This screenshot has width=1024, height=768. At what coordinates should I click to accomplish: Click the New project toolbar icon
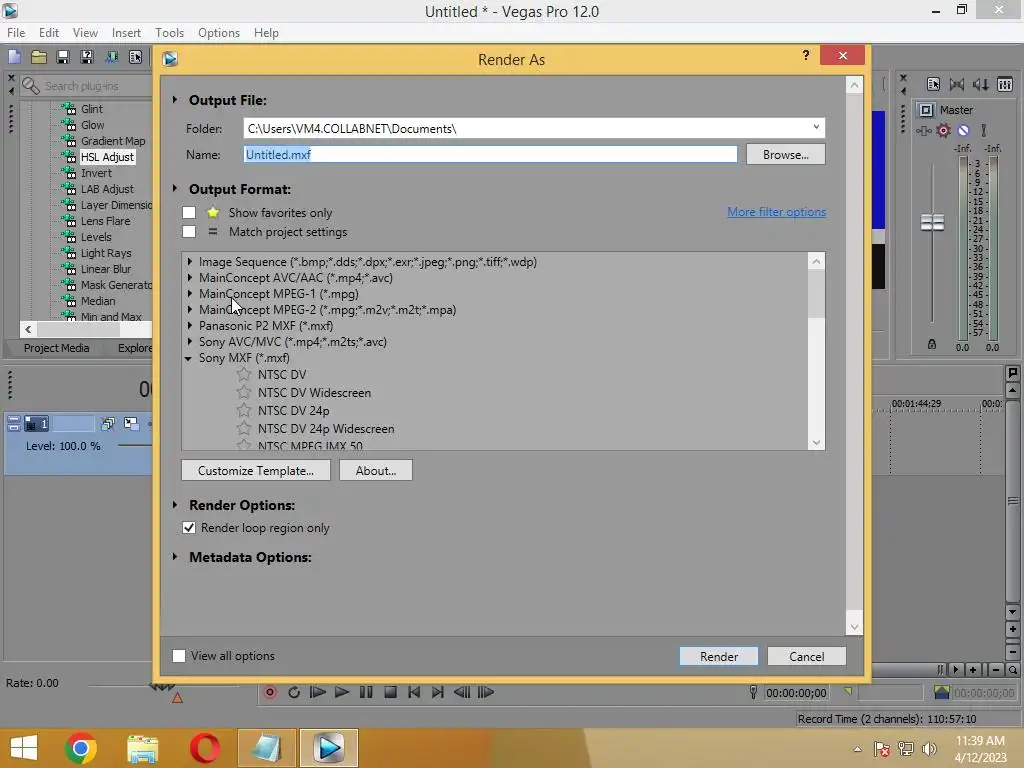(x=14, y=57)
